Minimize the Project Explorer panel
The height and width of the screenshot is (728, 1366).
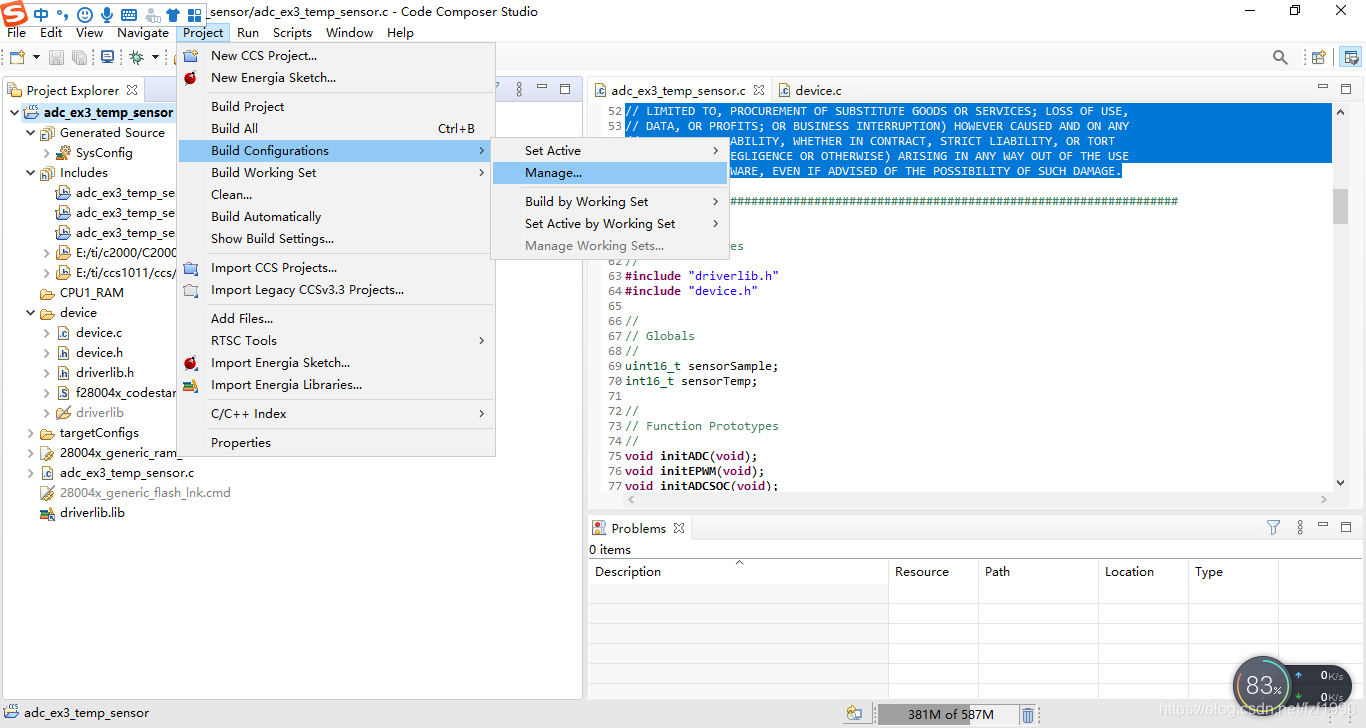tap(543, 89)
